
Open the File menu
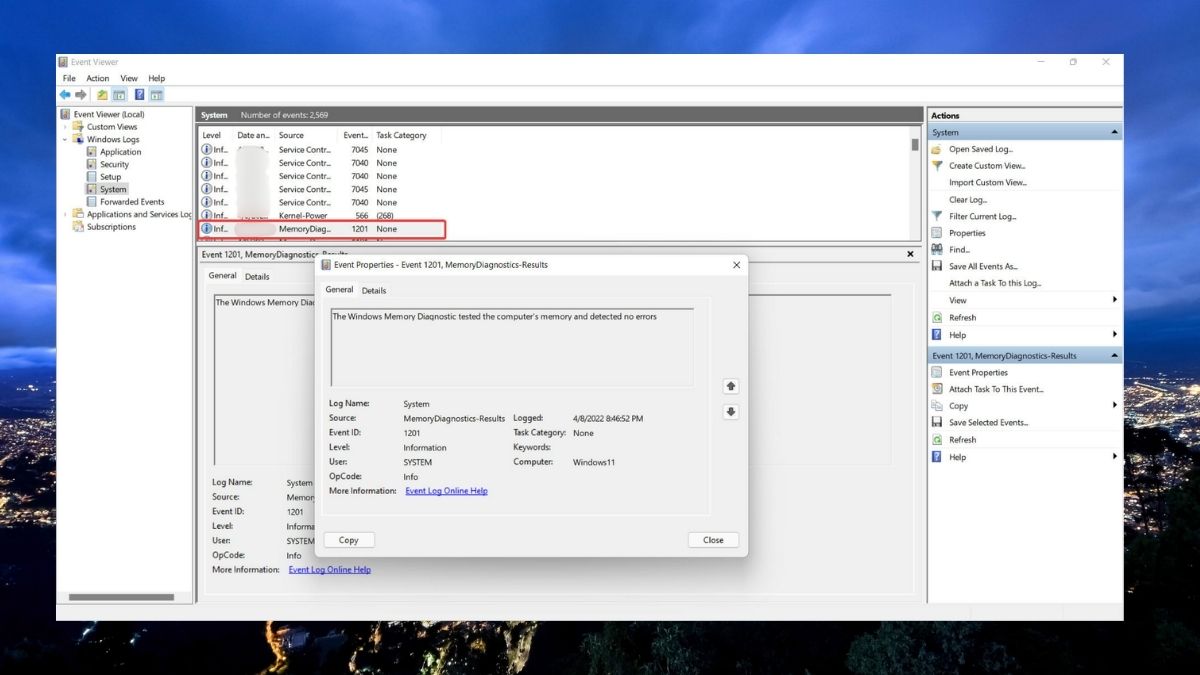69,78
